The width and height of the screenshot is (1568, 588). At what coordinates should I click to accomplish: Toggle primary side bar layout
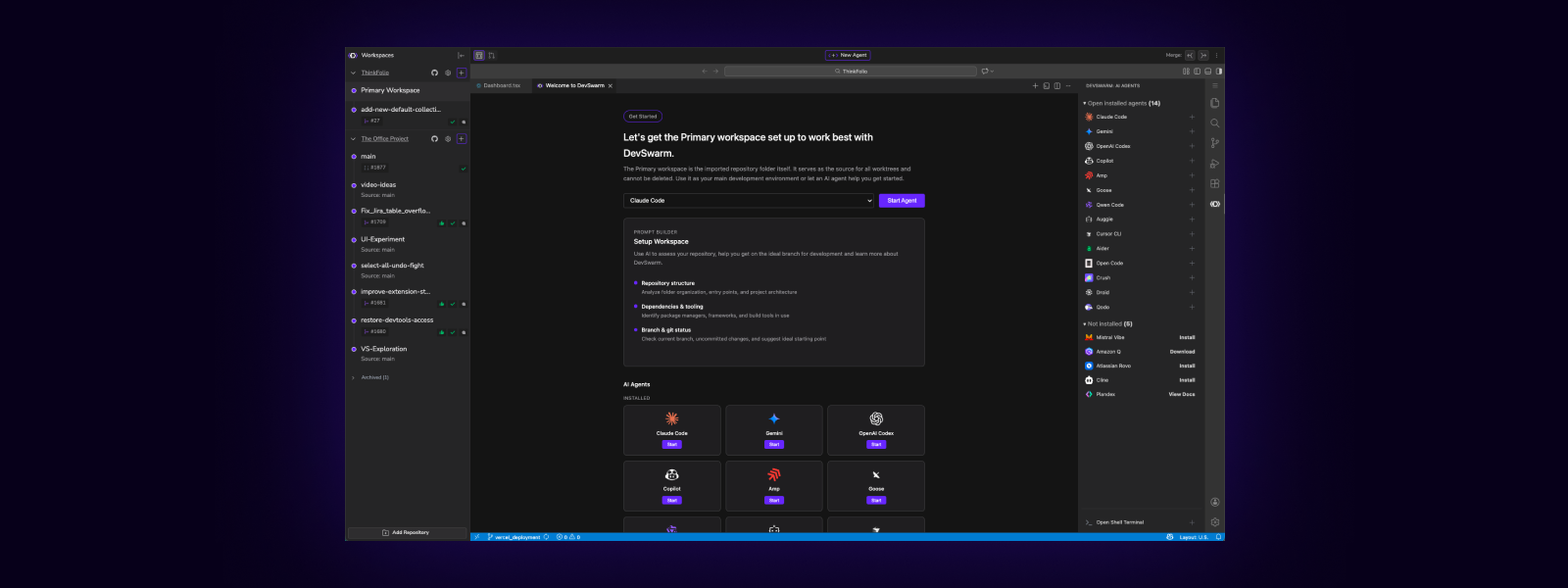click(1197, 71)
